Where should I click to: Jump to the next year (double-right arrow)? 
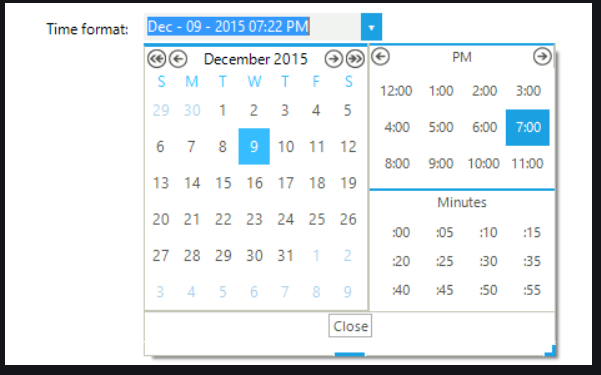pyautogui.click(x=355, y=59)
